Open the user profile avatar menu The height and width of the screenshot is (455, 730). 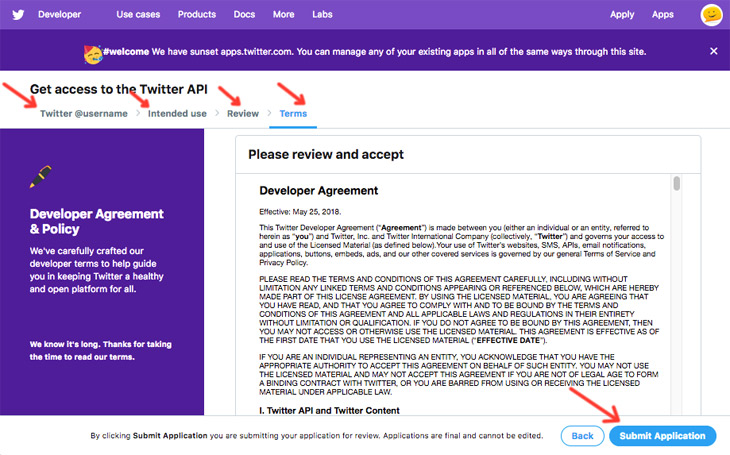pos(711,15)
